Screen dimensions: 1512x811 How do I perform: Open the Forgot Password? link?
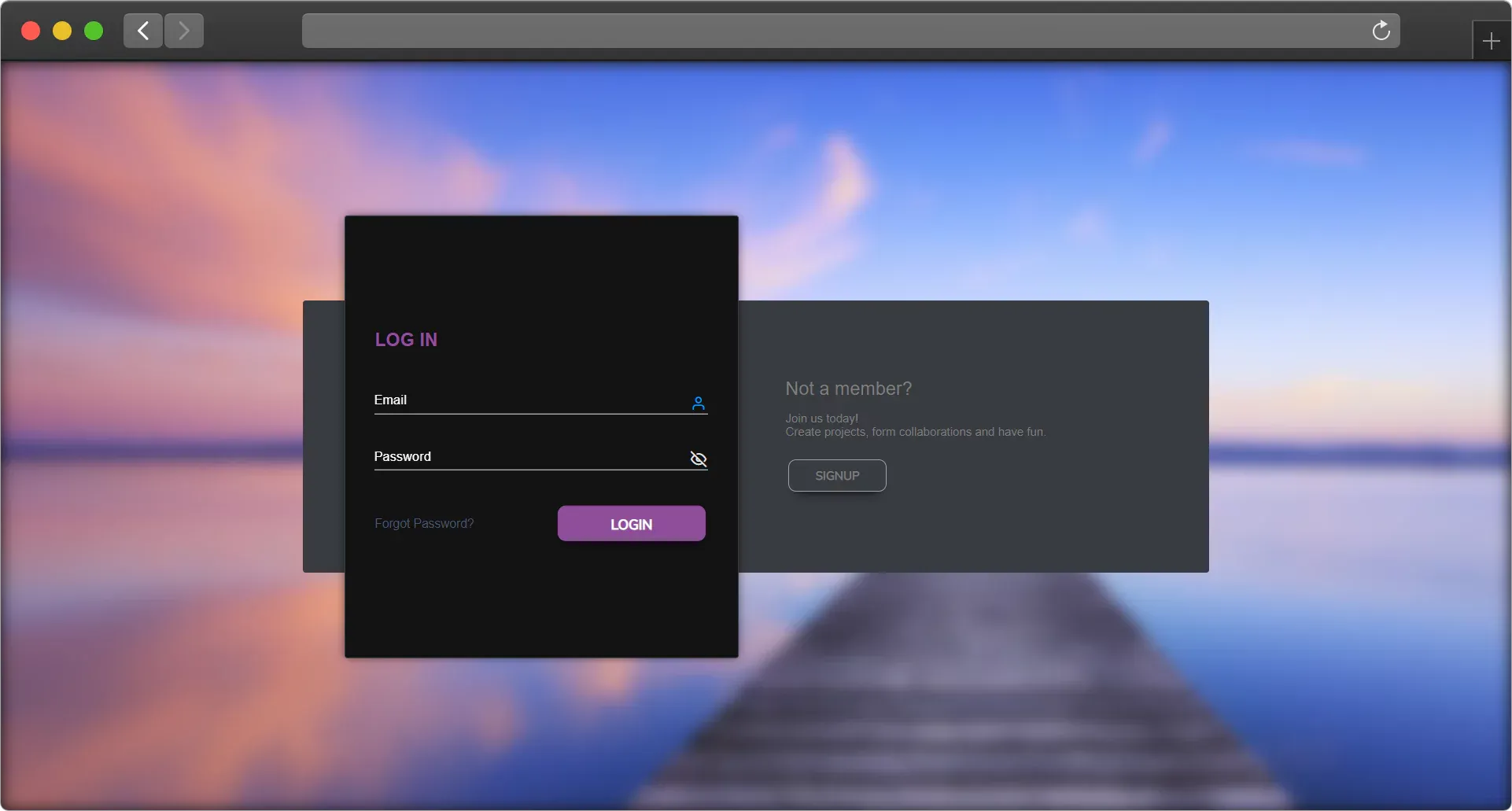[x=424, y=524]
